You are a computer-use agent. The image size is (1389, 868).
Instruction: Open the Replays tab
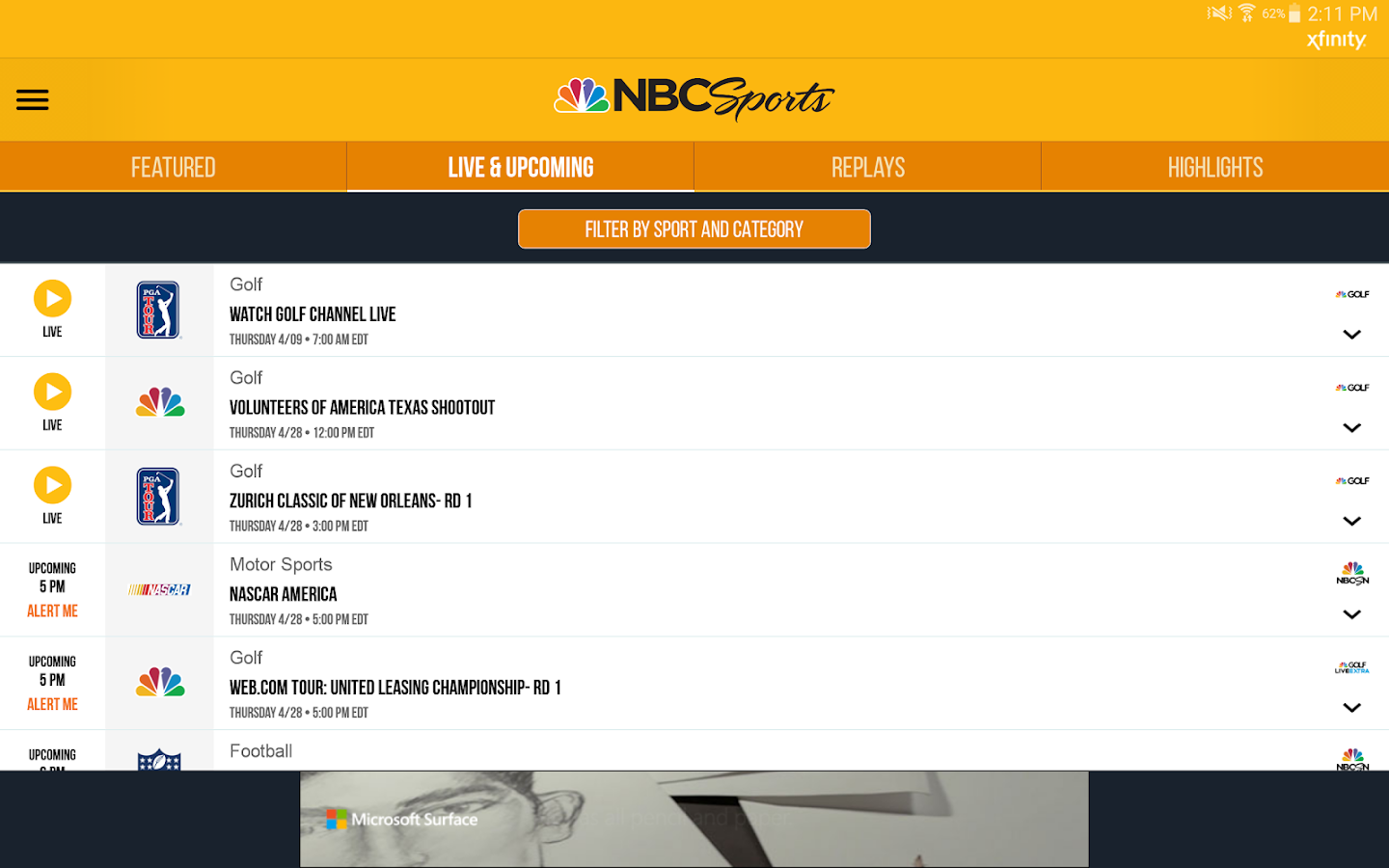[x=868, y=167]
